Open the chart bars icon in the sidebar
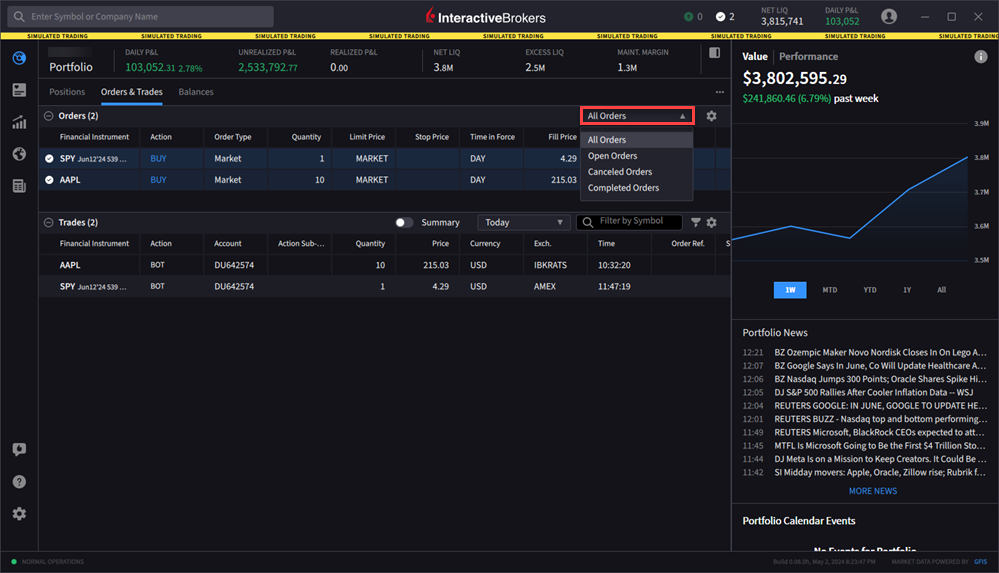The image size is (999, 573). pos(19,122)
